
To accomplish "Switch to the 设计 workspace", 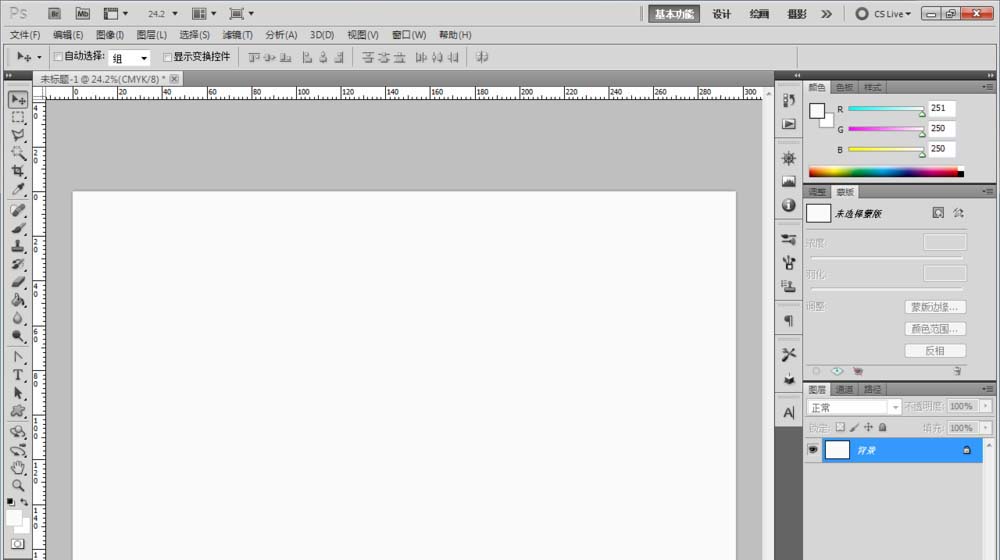I will [722, 14].
